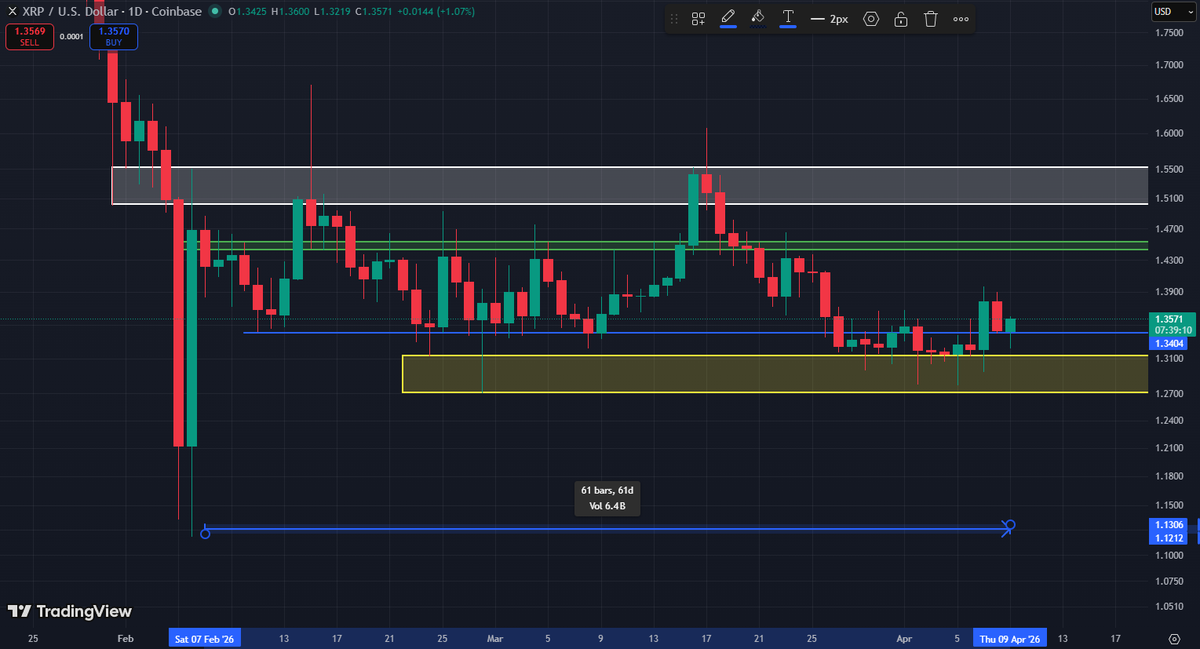Select the left endpoint of date range arrow
The height and width of the screenshot is (649, 1200).
click(205, 533)
